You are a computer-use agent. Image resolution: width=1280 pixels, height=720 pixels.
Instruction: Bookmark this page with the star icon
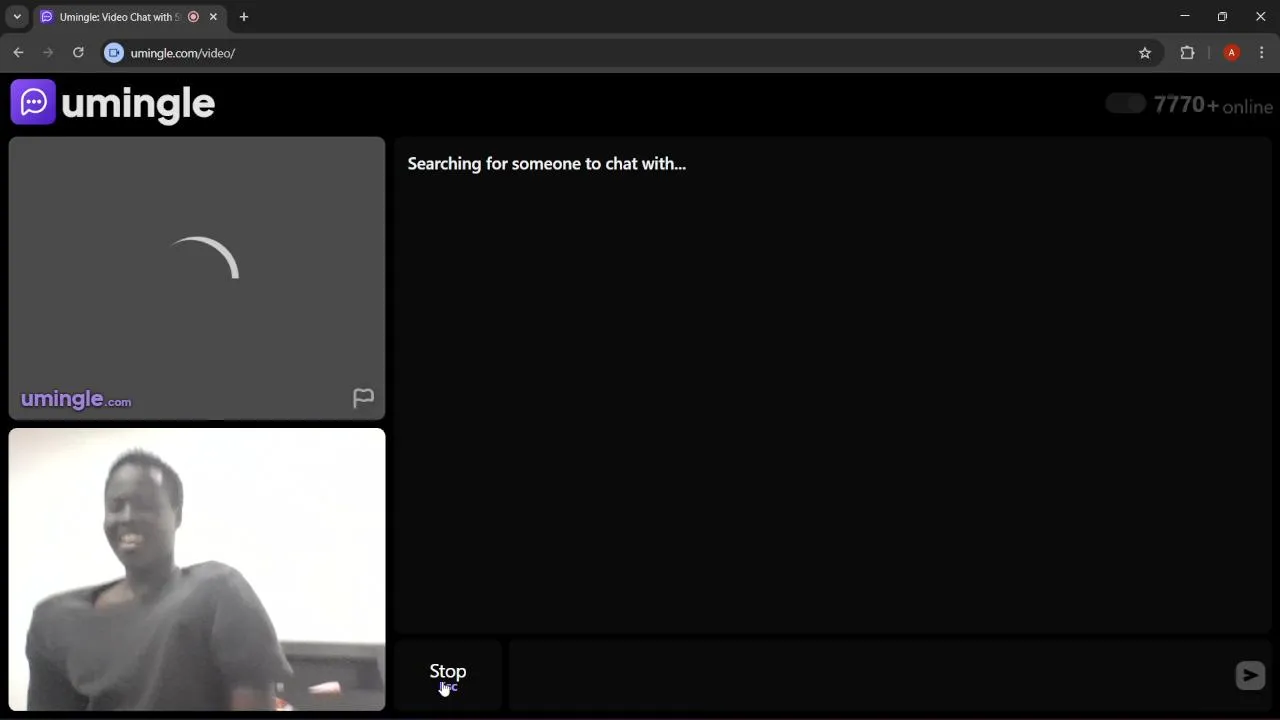point(1145,53)
